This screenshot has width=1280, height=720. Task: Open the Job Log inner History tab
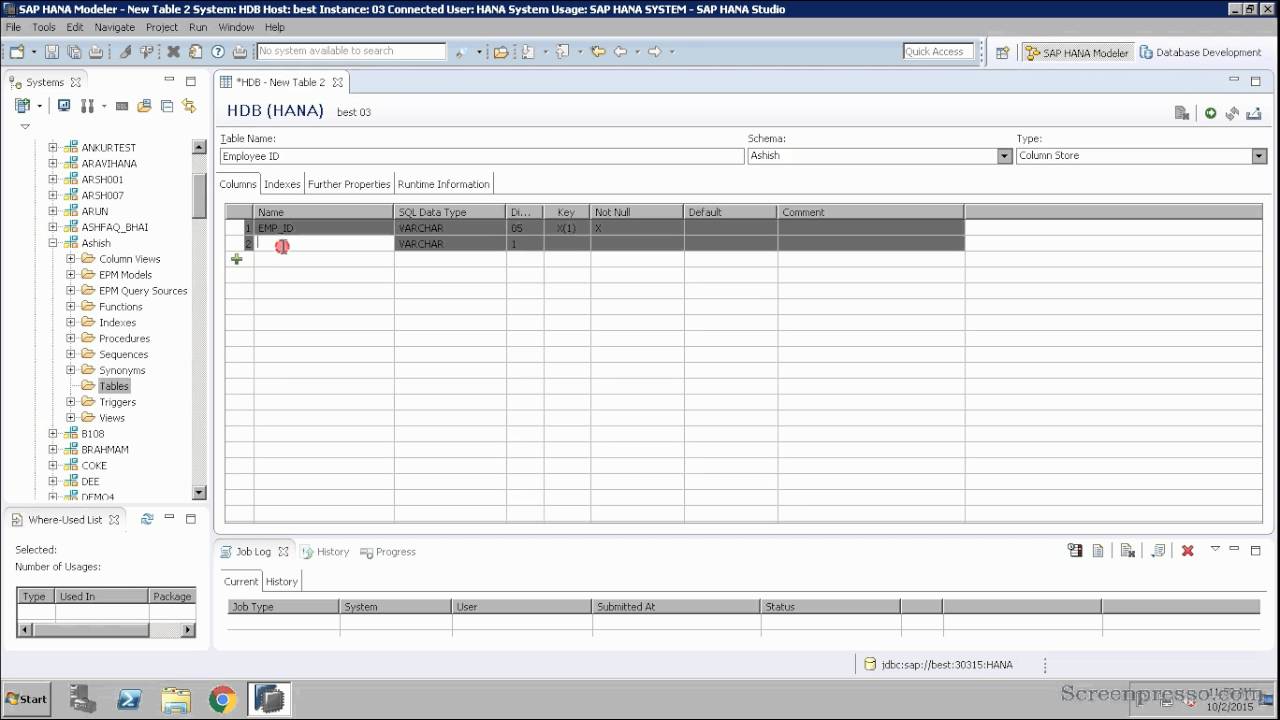point(281,581)
